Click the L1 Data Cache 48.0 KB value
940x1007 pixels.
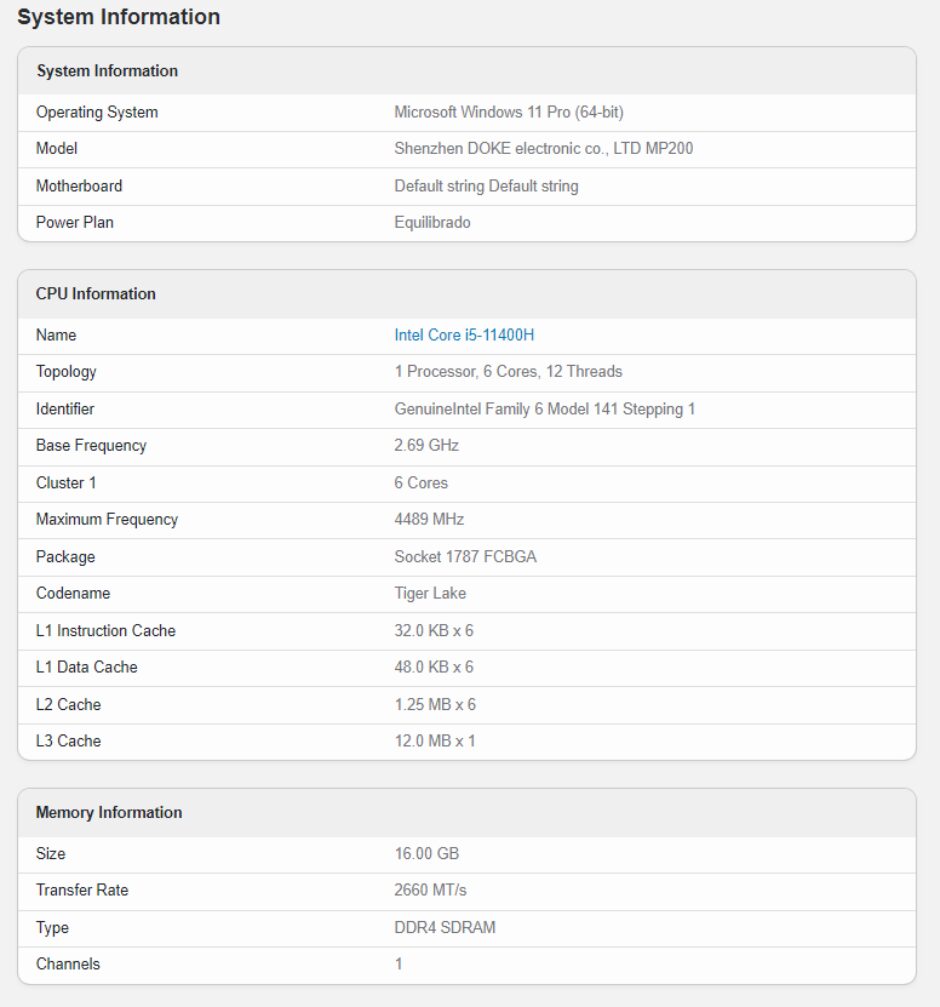(434, 667)
